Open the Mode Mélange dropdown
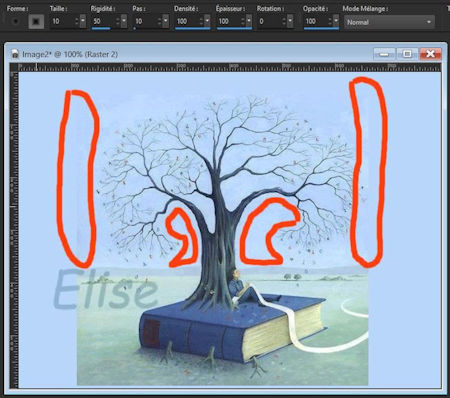The width and height of the screenshot is (450, 398). pyautogui.click(x=389, y=22)
